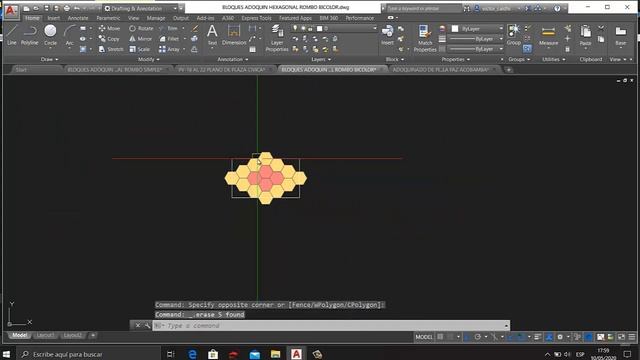Click the keyword search box in title bar
This screenshot has width=640, height=360.
point(423,8)
